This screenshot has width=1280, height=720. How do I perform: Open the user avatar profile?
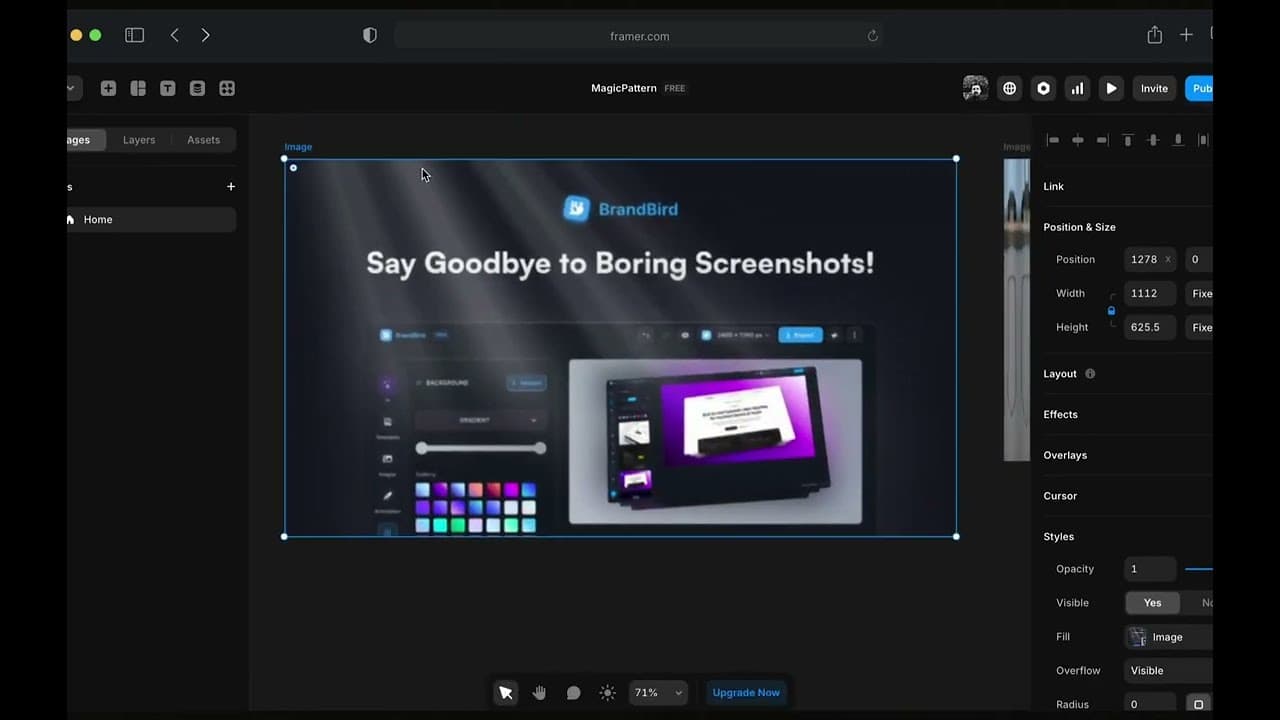tap(975, 88)
